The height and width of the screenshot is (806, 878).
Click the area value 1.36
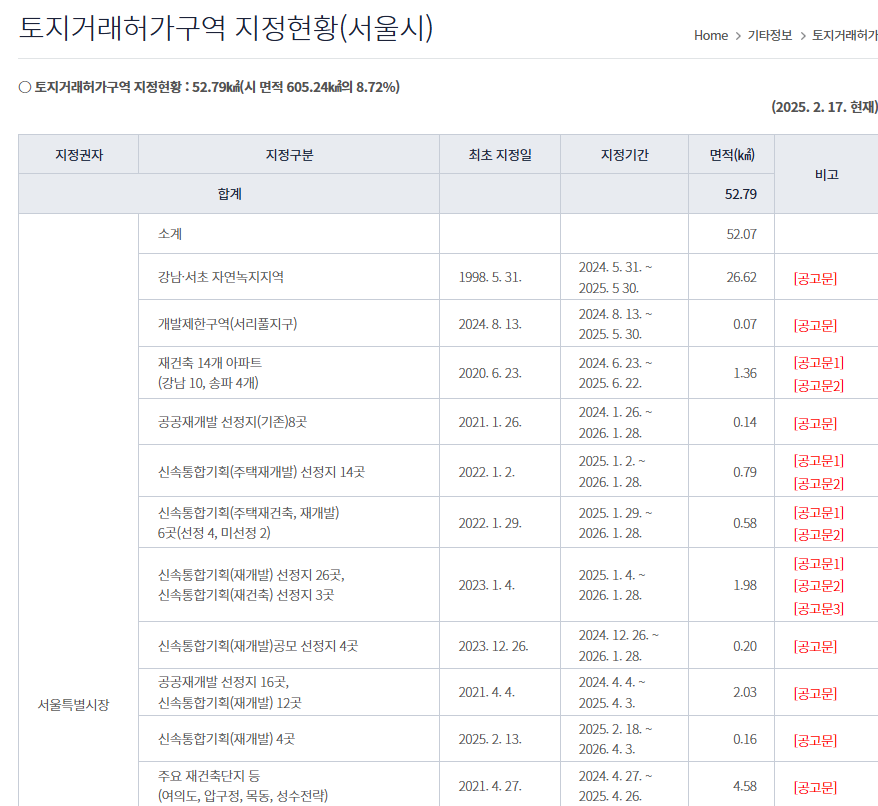745,373
